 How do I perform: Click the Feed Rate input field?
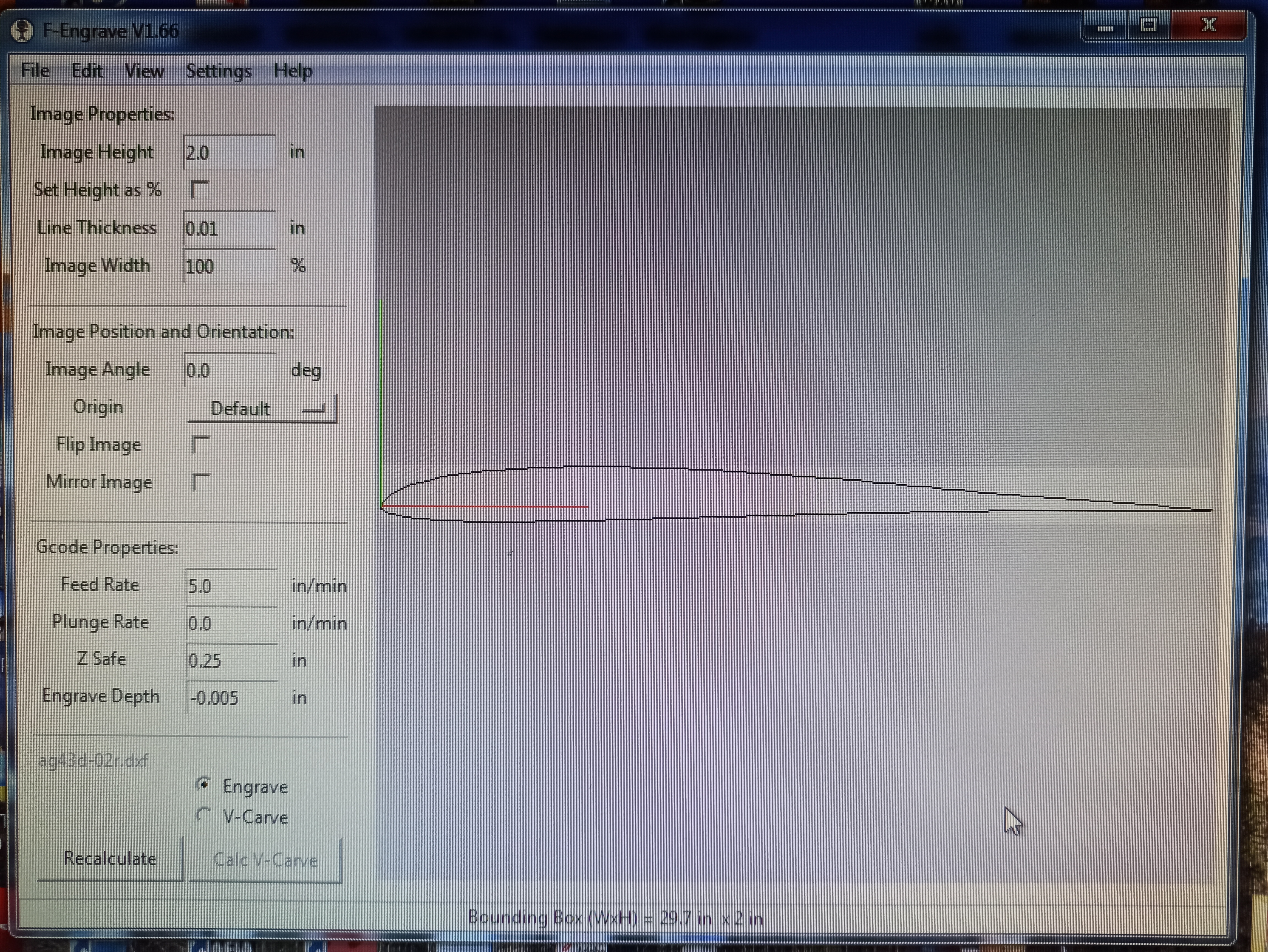pyautogui.click(x=232, y=586)
